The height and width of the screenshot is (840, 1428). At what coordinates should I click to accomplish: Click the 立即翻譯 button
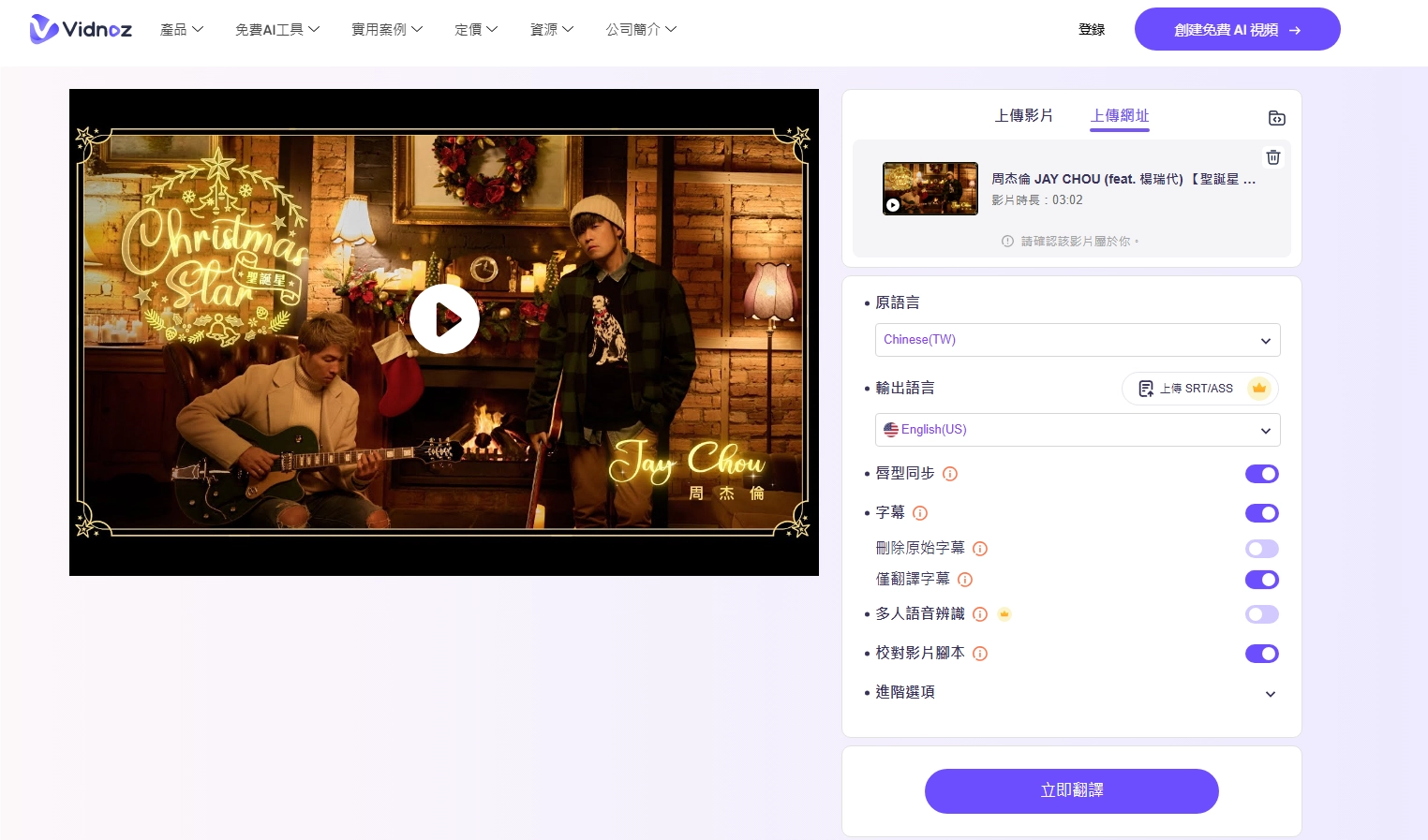[x=1071, y=790]
